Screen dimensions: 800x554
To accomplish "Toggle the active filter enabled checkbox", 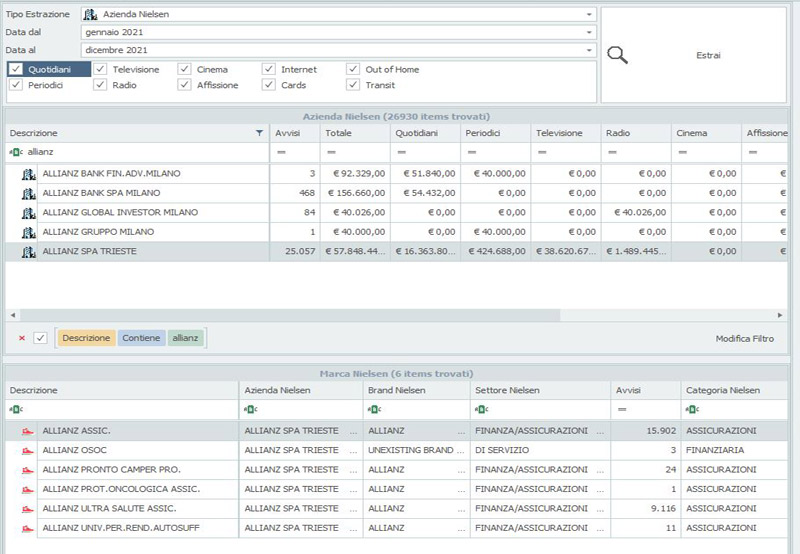I will 41,338.
